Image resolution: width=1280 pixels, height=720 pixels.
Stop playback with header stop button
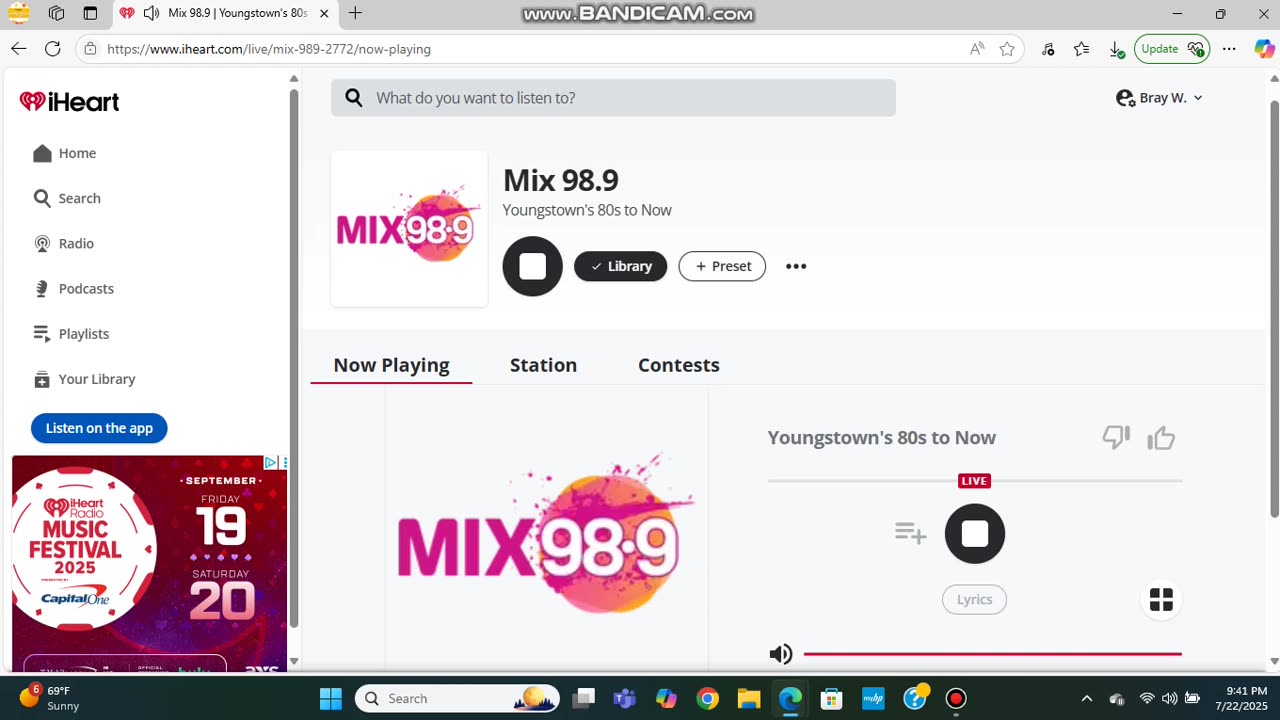pos(532,266)
